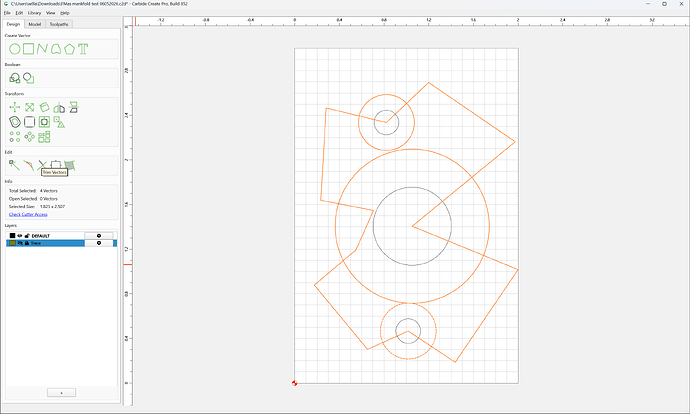This screenshot has height=414, width=690.
Task: Open the olive Trace layer color swatch
Action: (12, 243)
